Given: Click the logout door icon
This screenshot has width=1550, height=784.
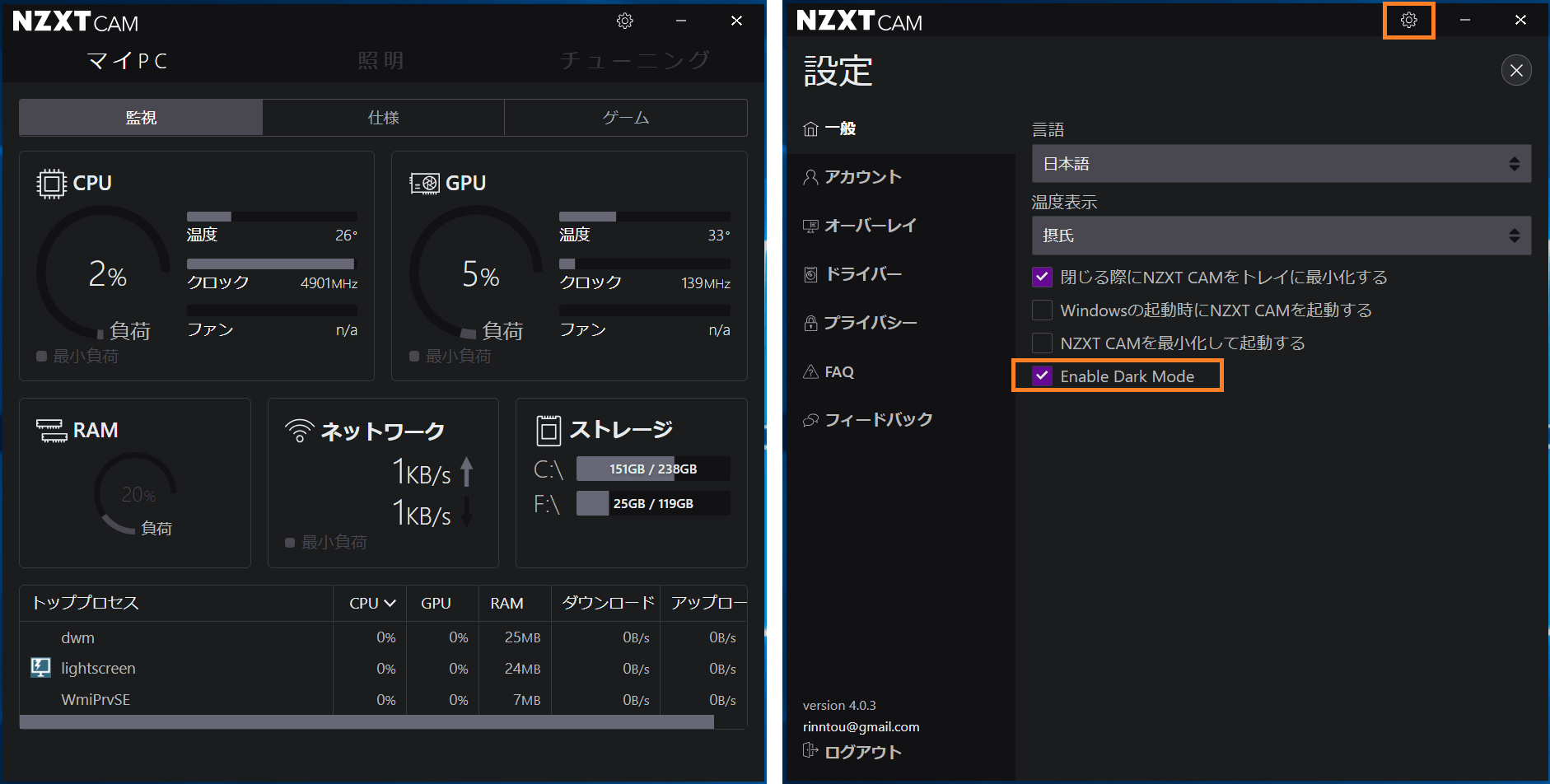Looking at the screenshot, I should point(810,750).
